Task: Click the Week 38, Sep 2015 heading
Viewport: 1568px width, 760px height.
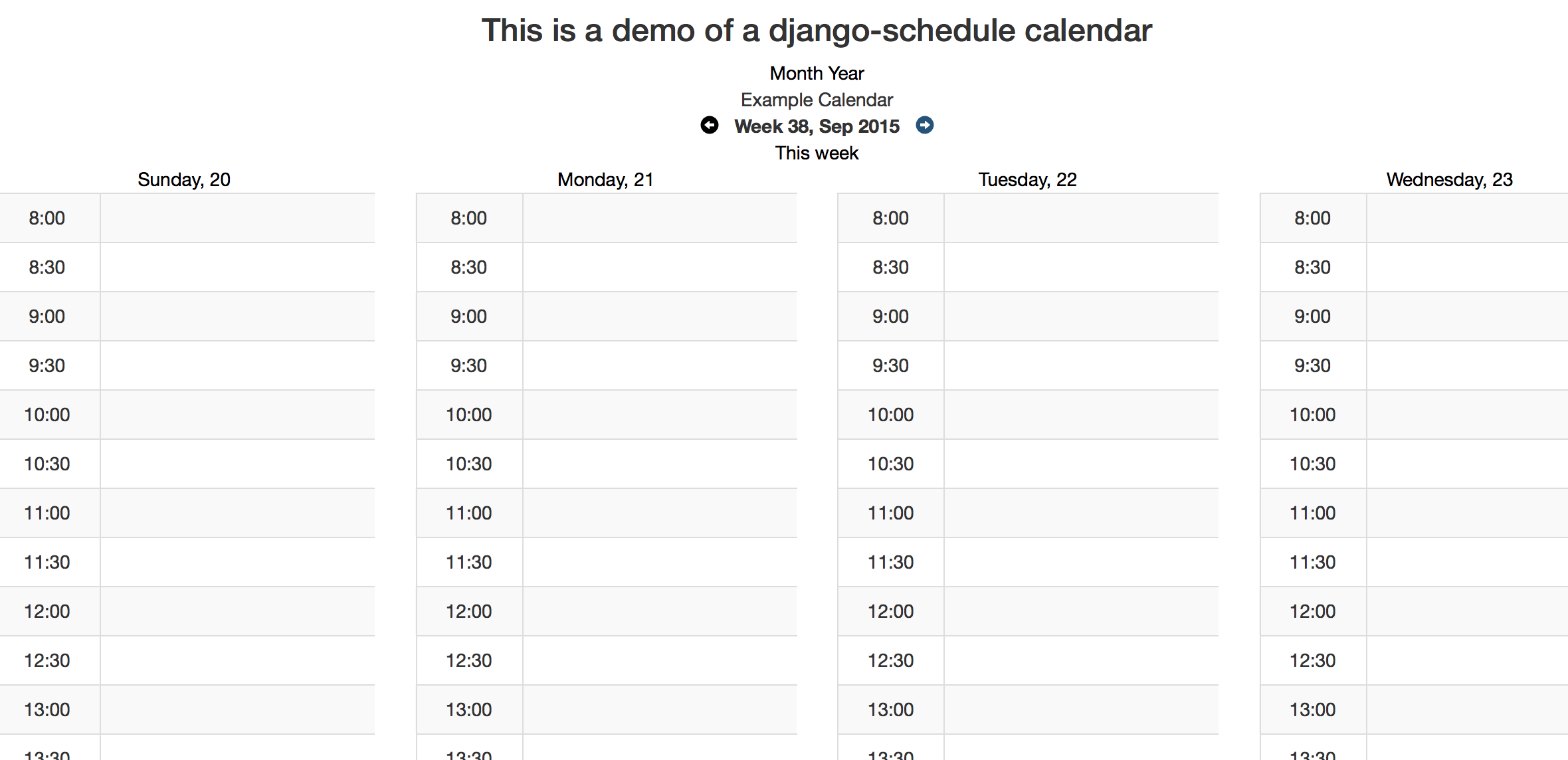Action: click(x=817, y=126)
